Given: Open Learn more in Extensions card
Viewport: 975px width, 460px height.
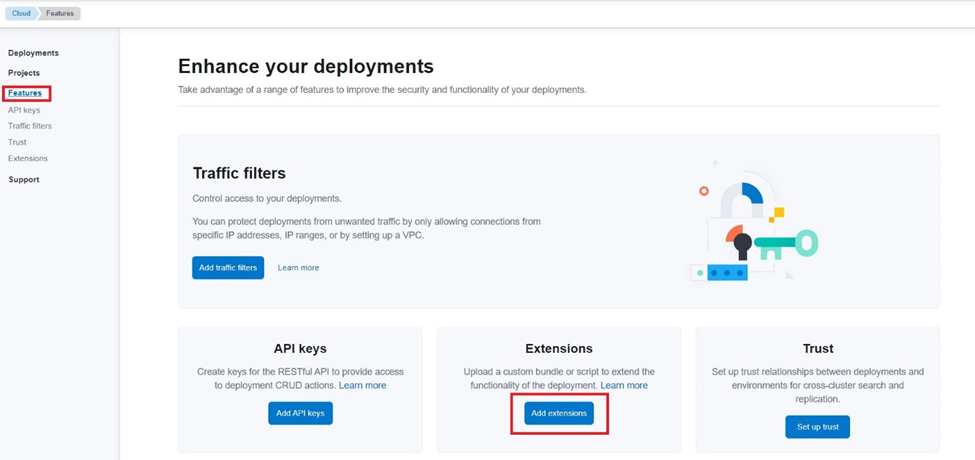Looking at the screenshot, I should pyautogui.click(x=623, y=385).
